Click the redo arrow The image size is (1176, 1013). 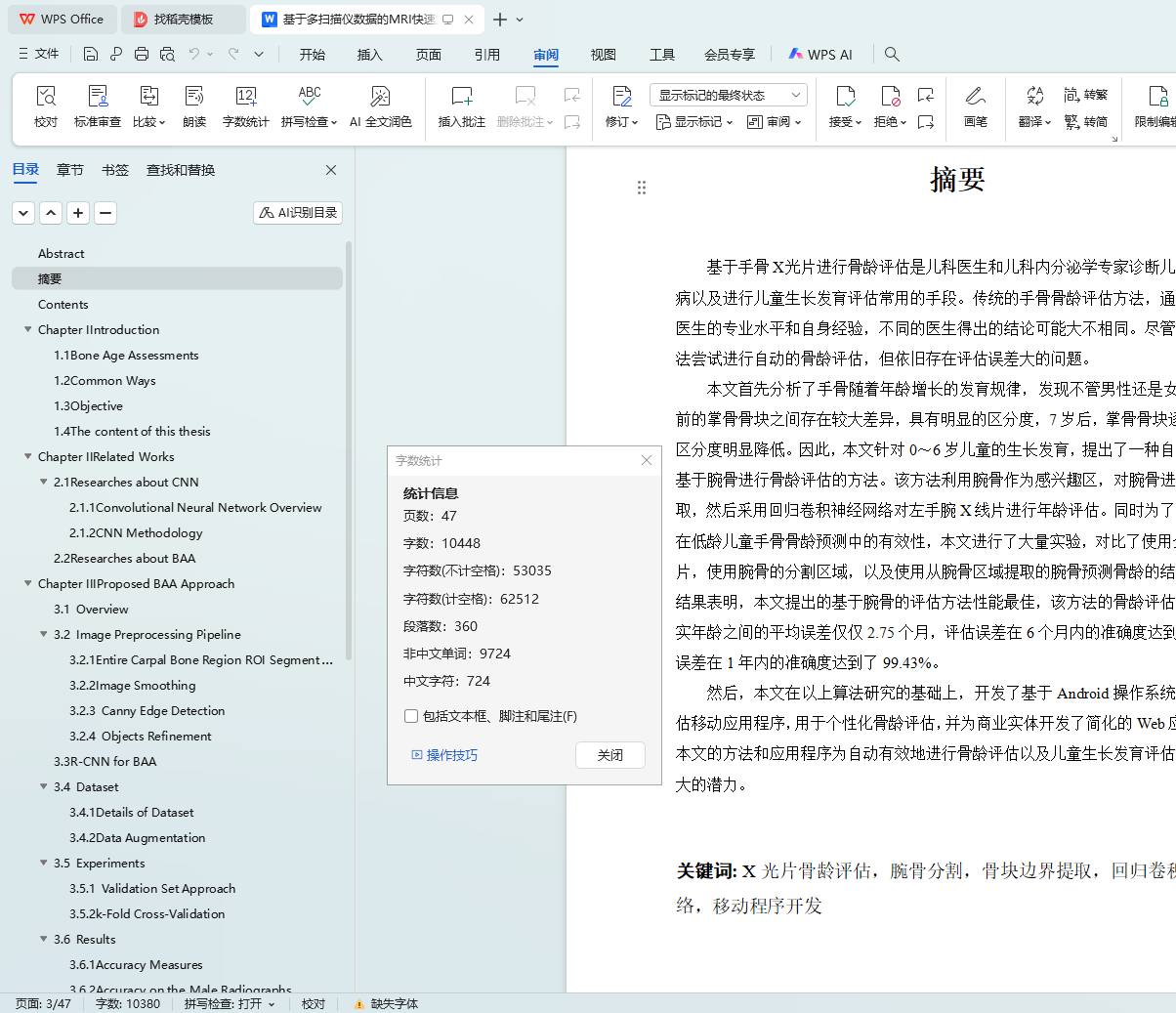pyautogui.click(x=233, y=54)
